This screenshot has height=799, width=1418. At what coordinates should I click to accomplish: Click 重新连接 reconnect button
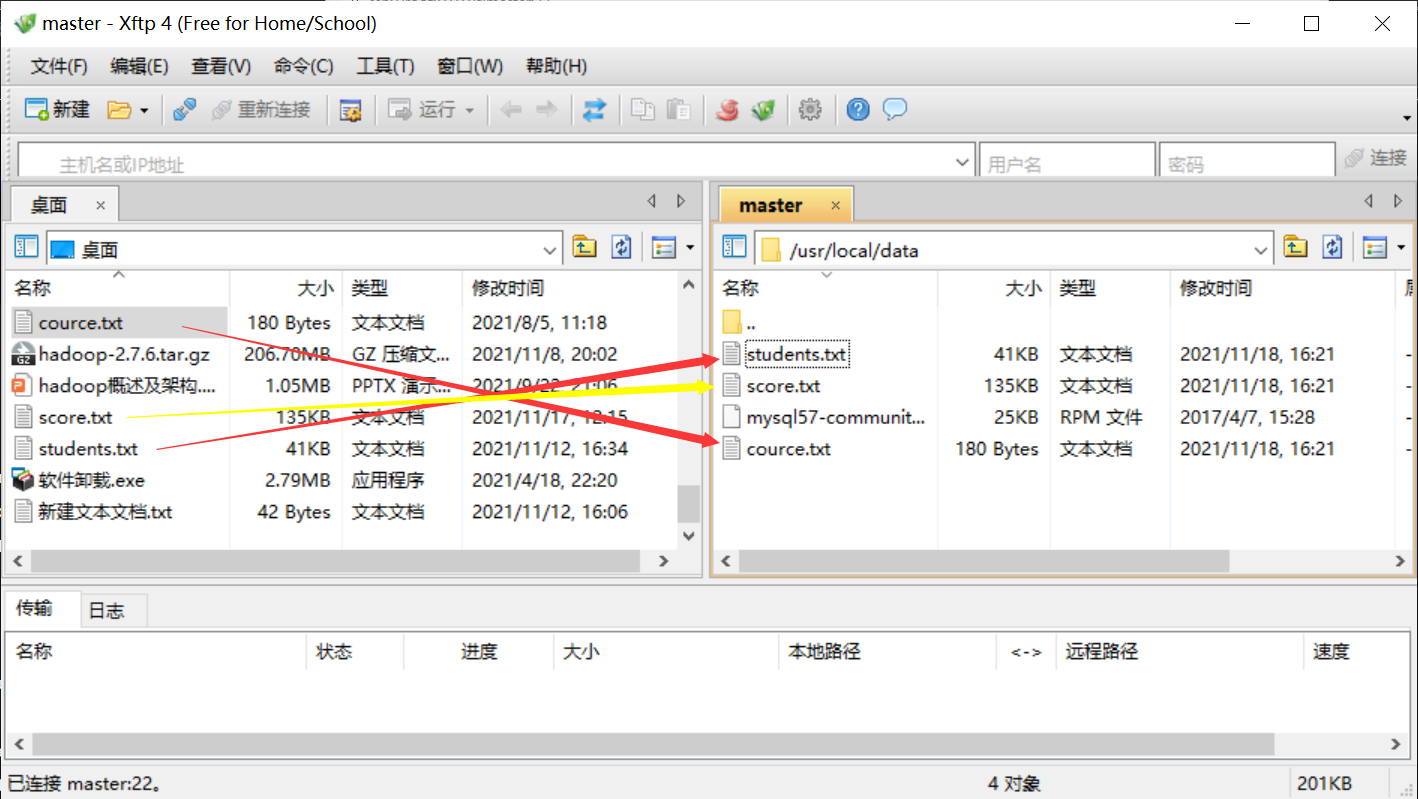(x=261, y=110)
